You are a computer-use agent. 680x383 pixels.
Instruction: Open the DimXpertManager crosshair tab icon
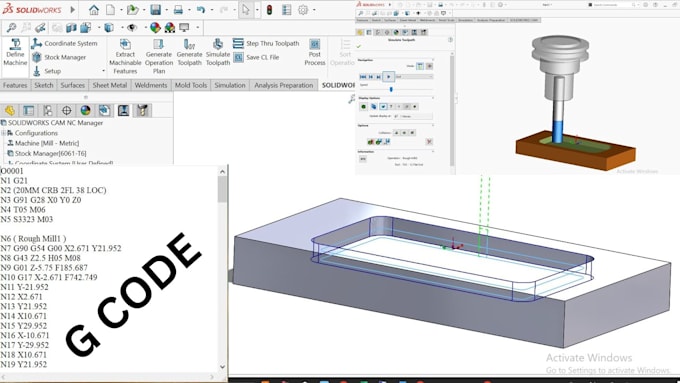[x=66, y=111]
